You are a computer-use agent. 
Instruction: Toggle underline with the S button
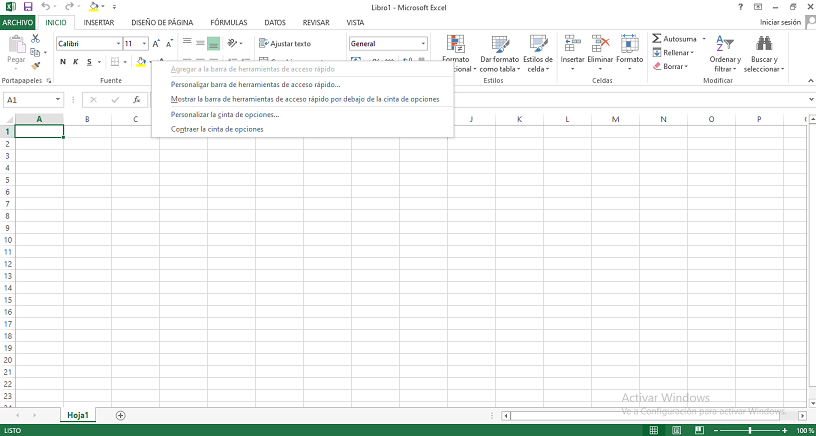click(90, 62)
